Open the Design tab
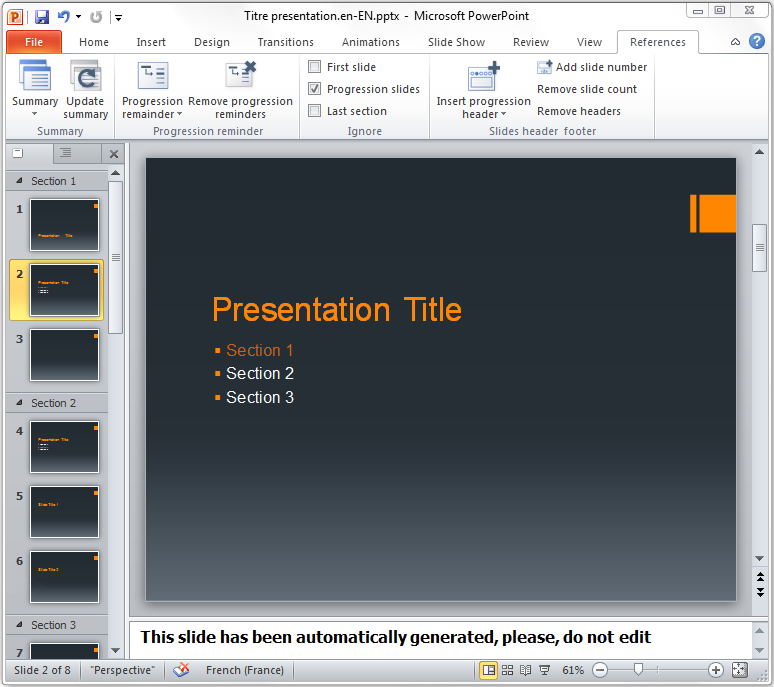The width and height of the screenshot is (774, 687). coord(212,42)
